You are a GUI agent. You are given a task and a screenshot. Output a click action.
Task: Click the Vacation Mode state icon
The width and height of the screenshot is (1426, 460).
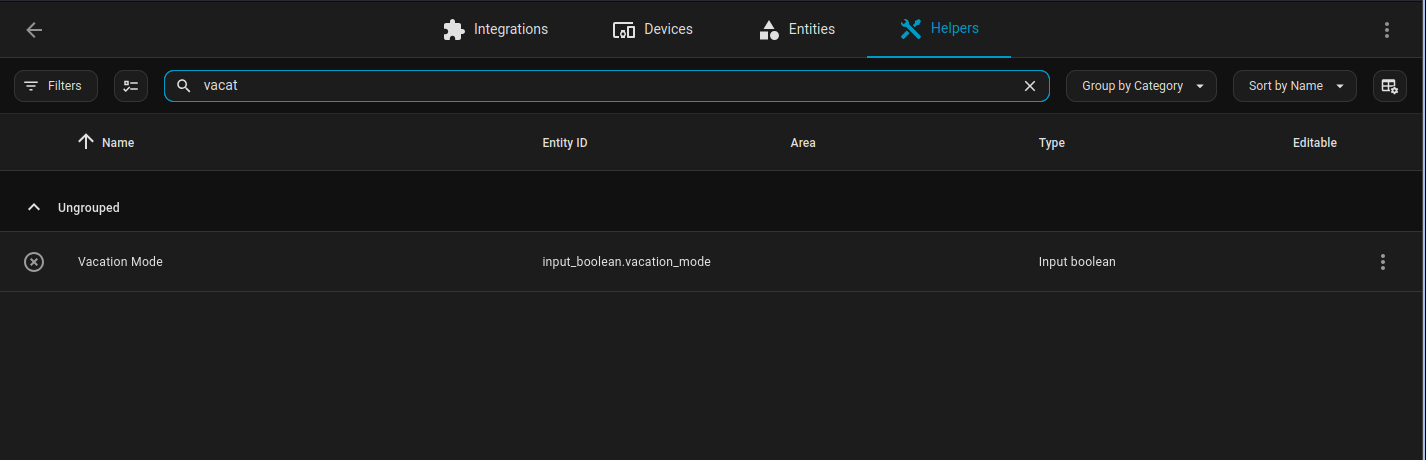34,262
